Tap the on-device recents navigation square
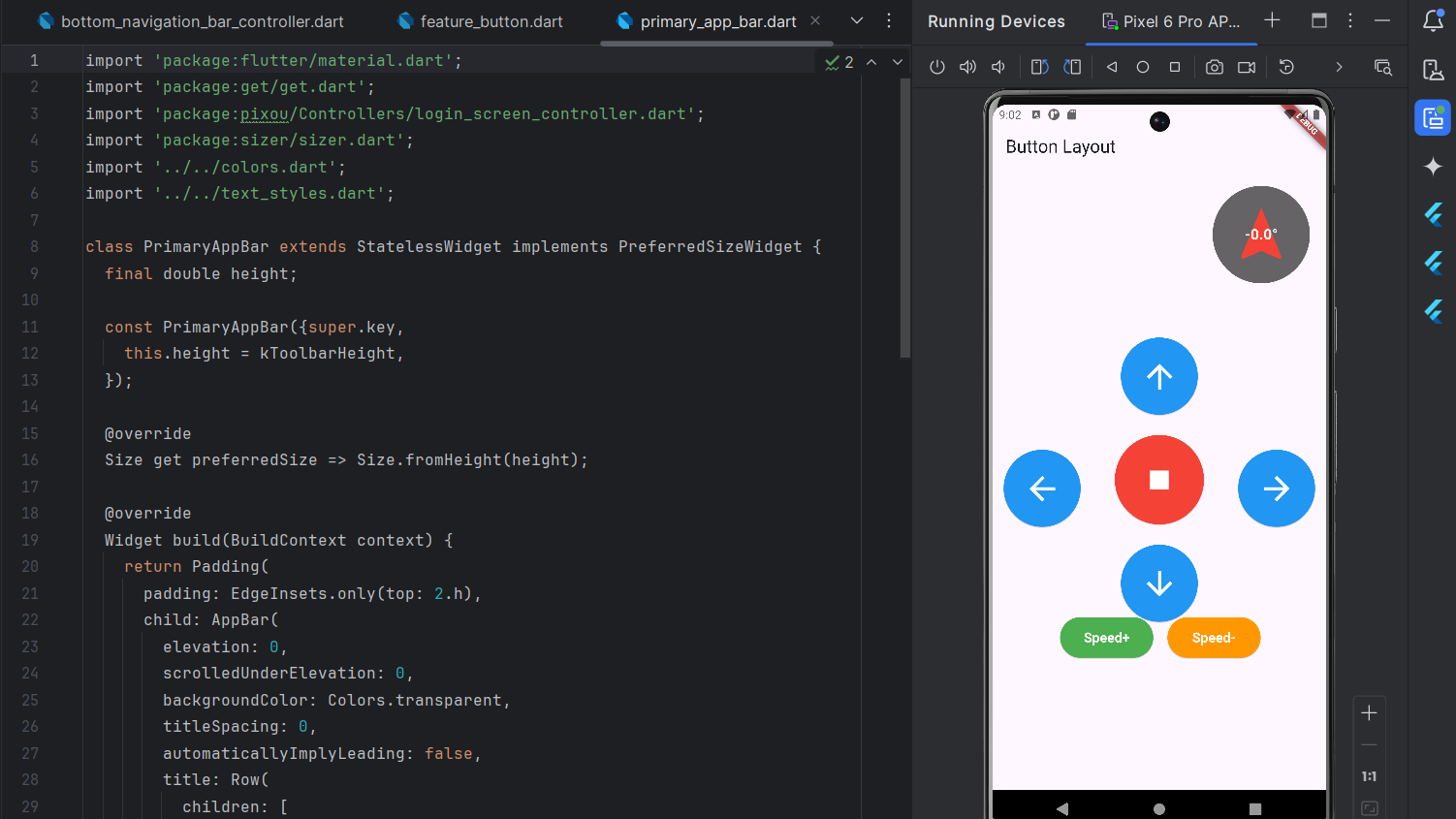 (x=1255, y=808)
